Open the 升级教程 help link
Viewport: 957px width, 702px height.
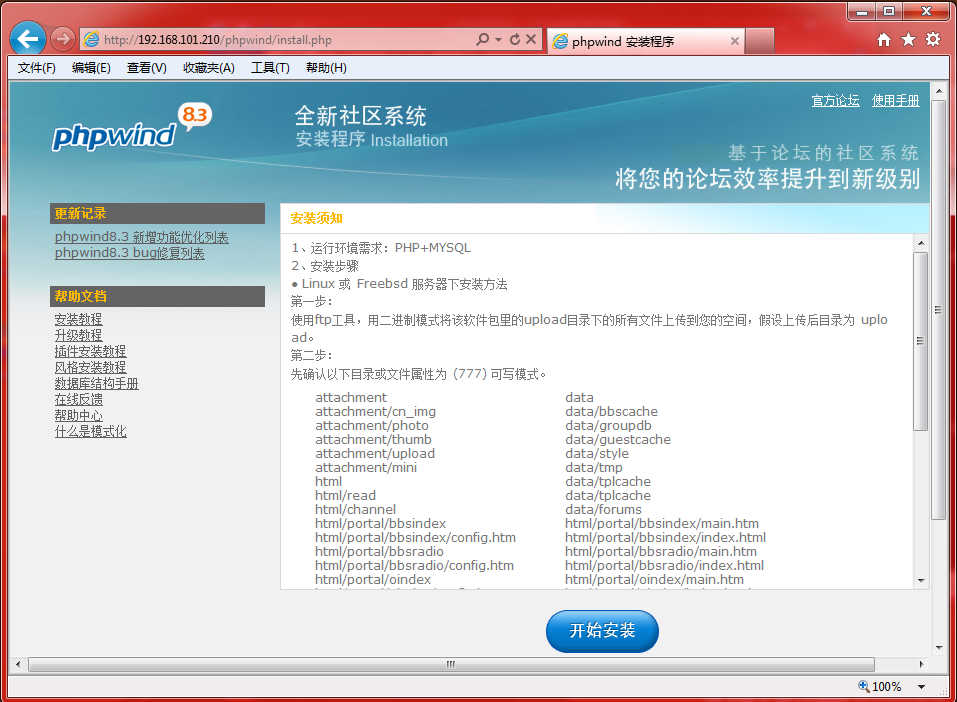point(78,335)
